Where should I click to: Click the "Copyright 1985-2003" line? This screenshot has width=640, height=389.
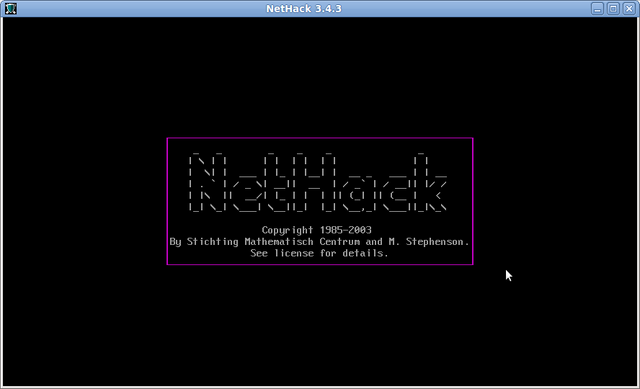click(317, 230)
